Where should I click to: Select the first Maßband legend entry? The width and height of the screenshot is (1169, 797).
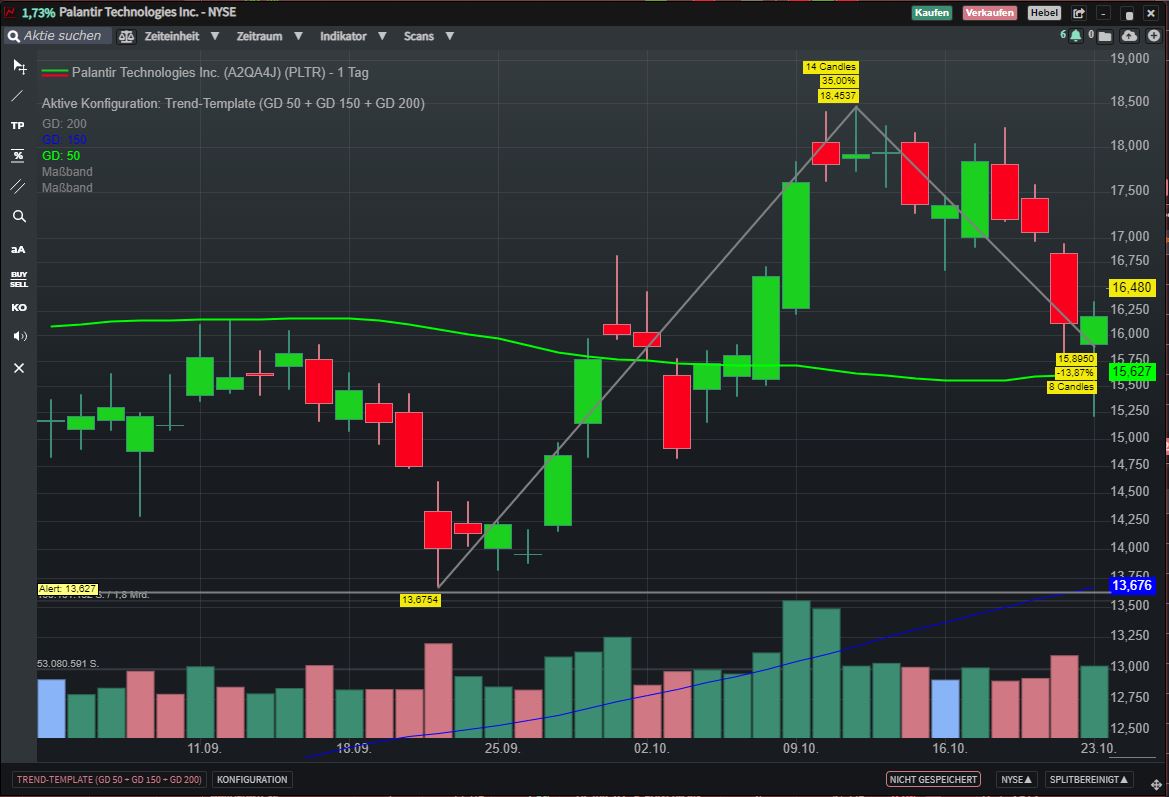(x=67, y=171)
